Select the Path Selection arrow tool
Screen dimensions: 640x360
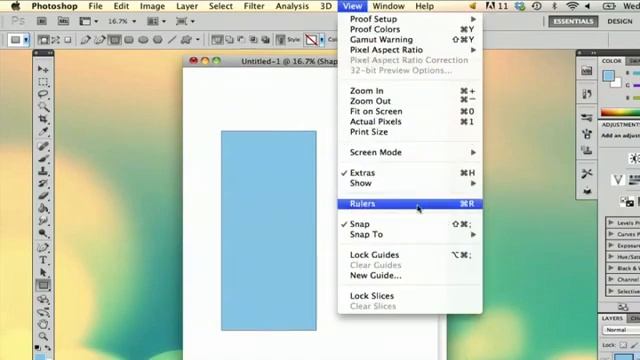pos(43,272)
